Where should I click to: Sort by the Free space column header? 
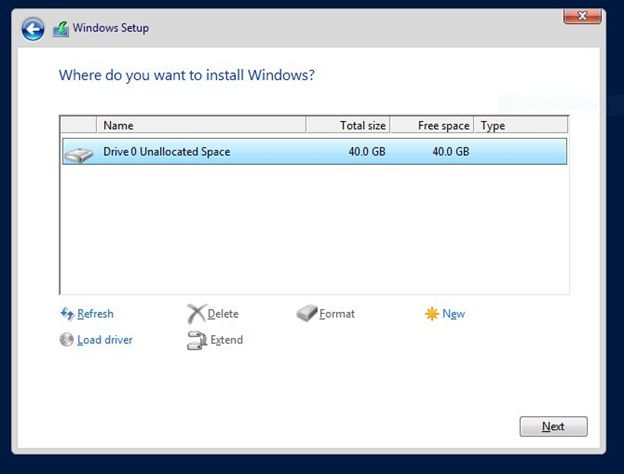432,125
